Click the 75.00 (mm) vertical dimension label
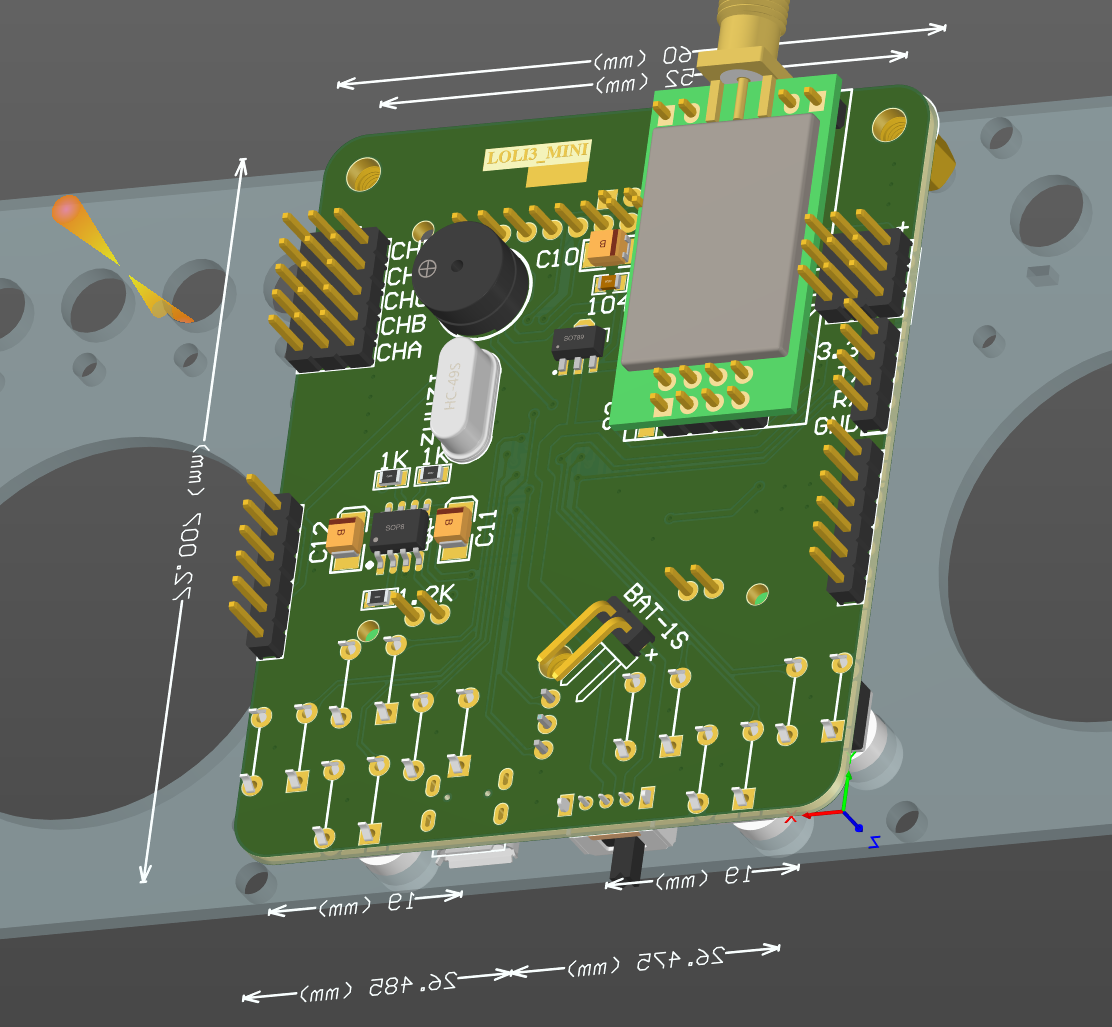 coord(191,523)
